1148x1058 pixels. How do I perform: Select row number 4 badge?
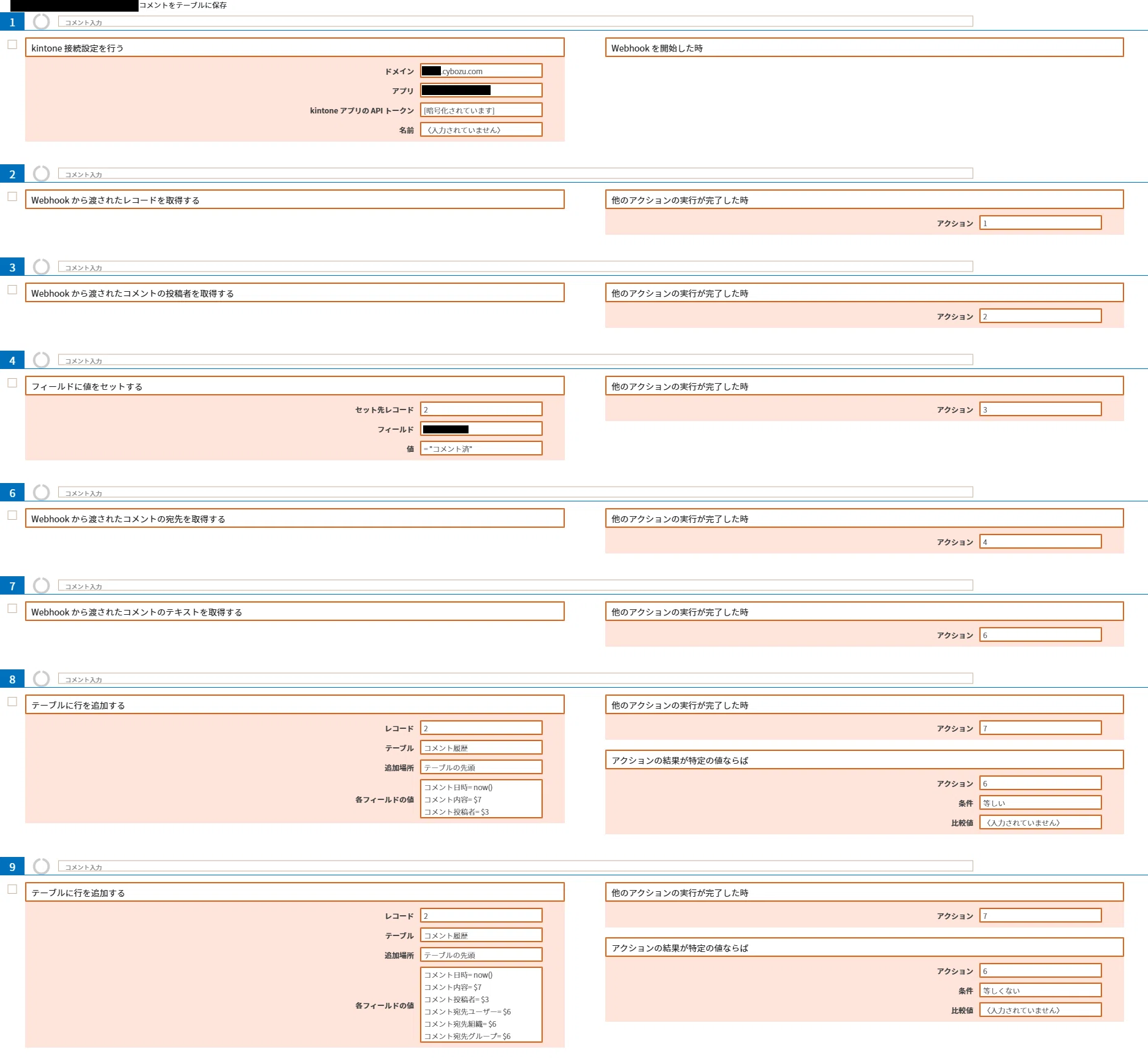12,360
